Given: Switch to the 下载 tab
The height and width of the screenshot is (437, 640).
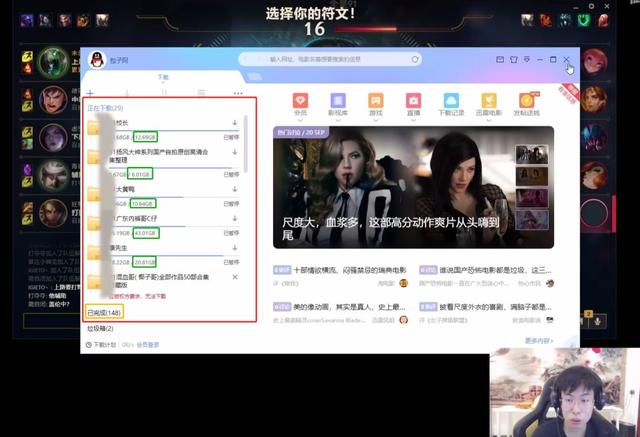Looking at the screenshot, I should [163, 77].
